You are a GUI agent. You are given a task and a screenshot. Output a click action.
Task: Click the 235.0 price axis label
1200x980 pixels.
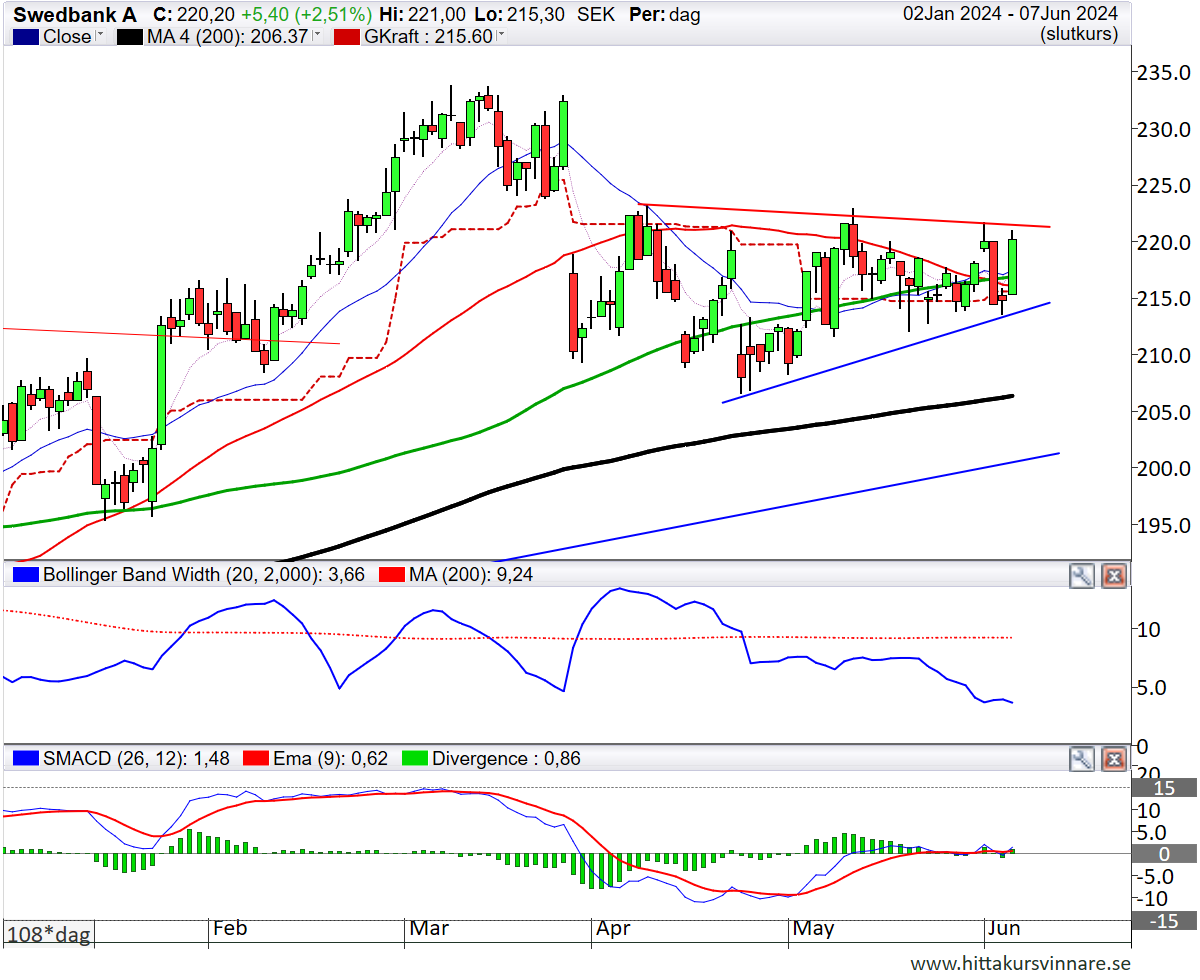pos(1162,73)
